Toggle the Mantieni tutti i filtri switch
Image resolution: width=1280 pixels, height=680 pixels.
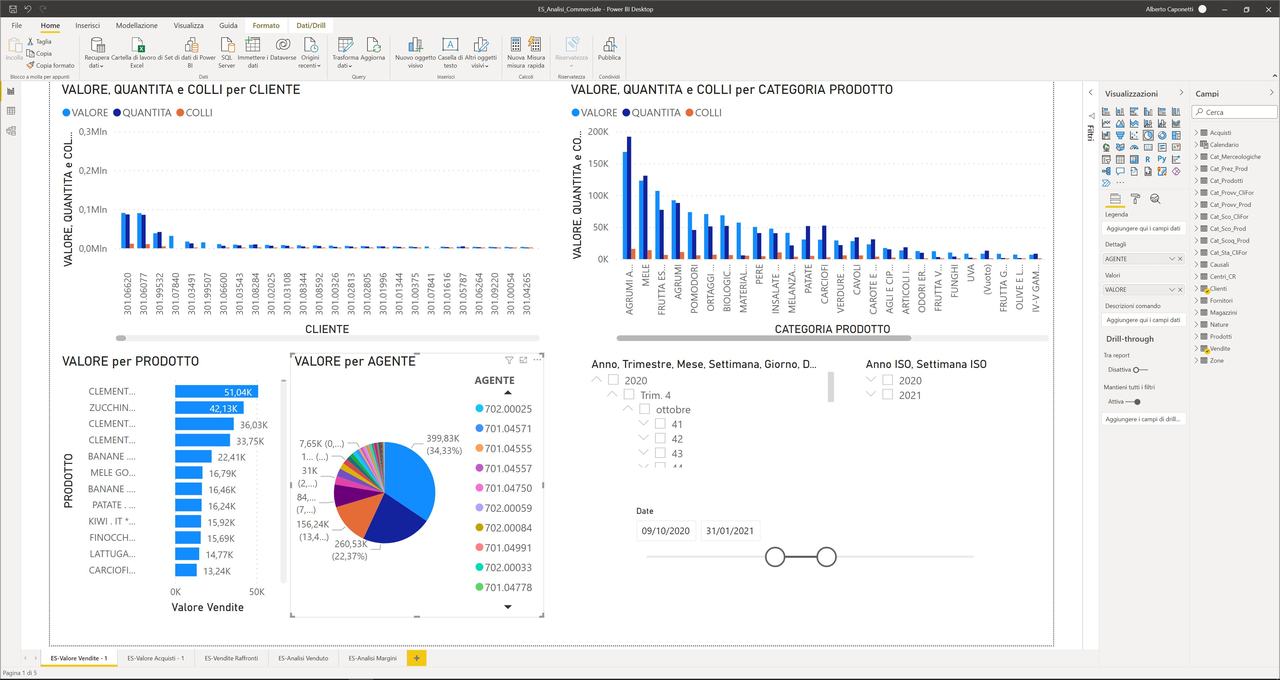1135,402
